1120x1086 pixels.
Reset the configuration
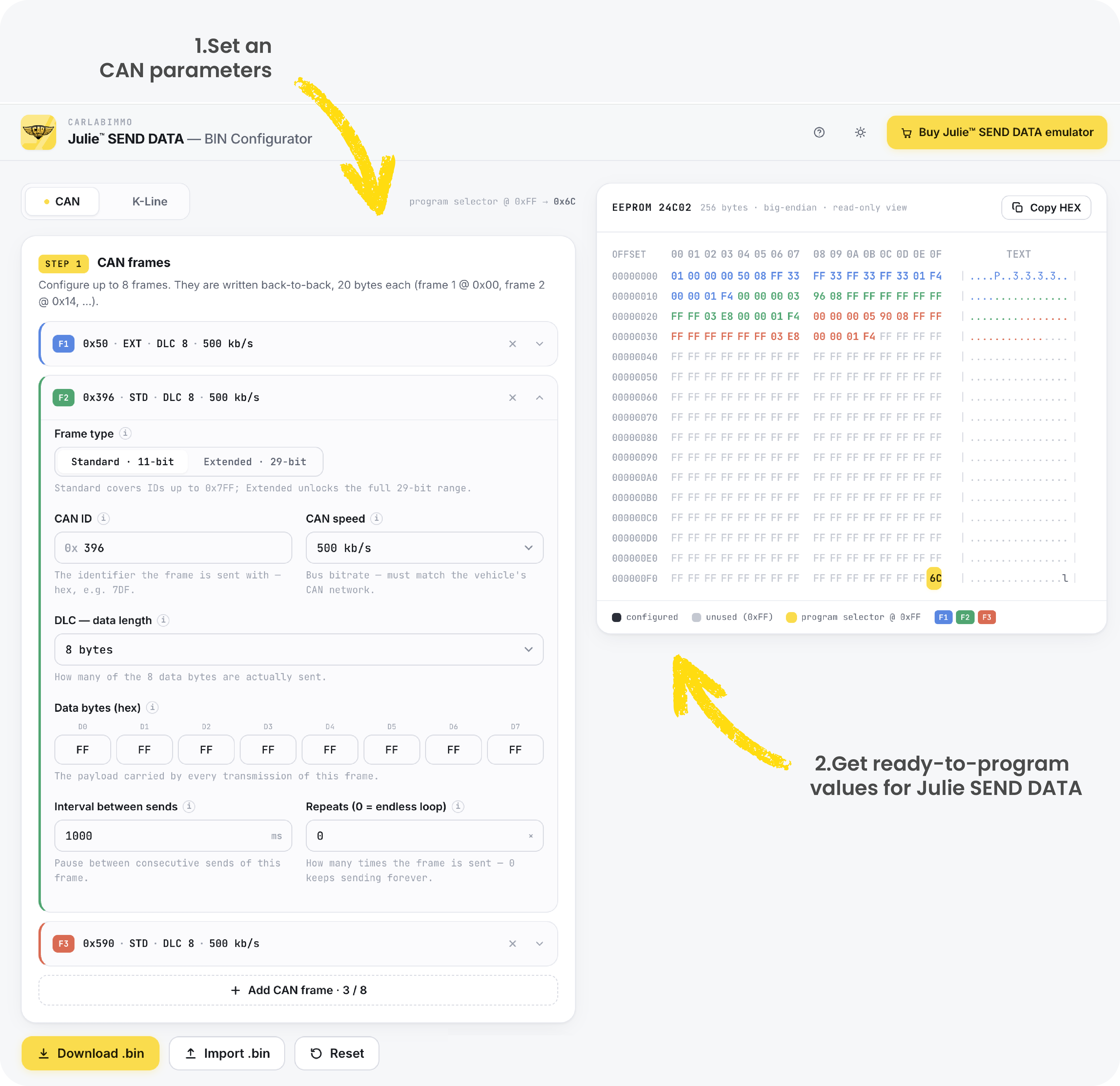(x=336, y=1054)
